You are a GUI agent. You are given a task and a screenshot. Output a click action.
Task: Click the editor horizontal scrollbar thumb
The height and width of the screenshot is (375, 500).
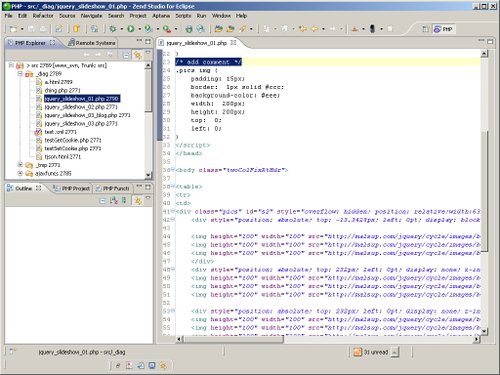tap(233, 339)
